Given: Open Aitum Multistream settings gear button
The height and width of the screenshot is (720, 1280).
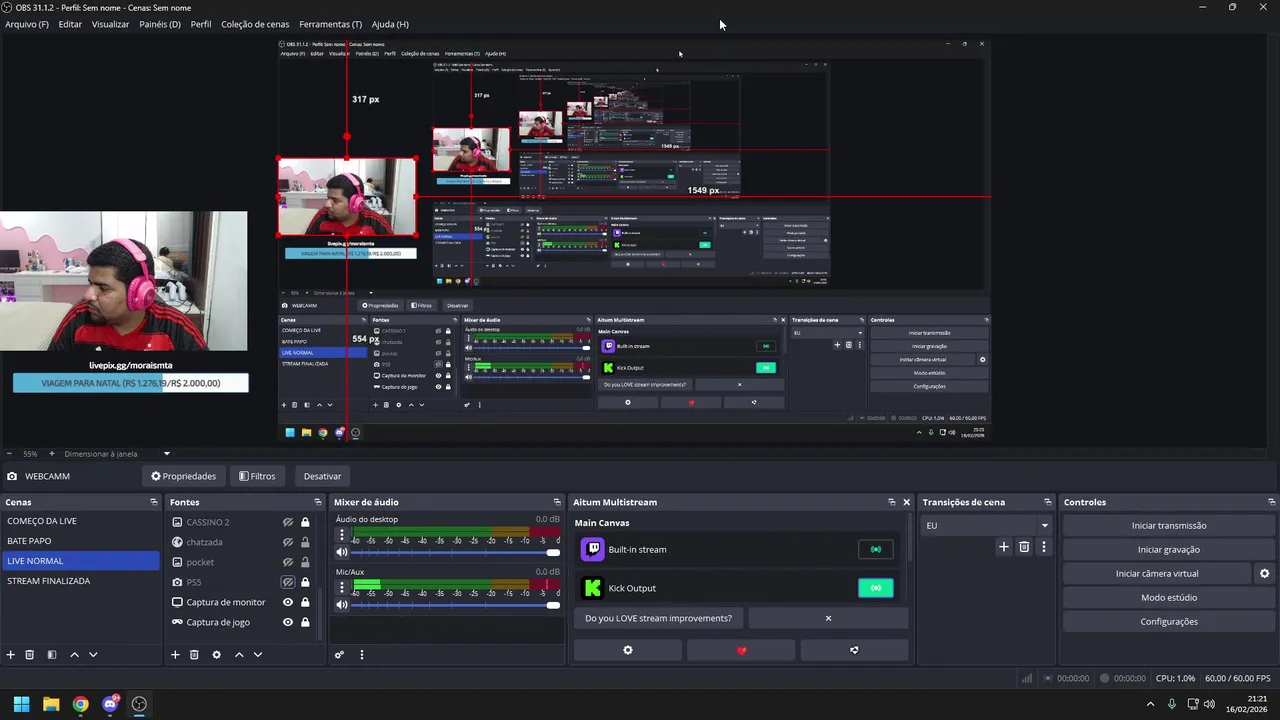Looking at the screenshot, I should pos(628,650).
